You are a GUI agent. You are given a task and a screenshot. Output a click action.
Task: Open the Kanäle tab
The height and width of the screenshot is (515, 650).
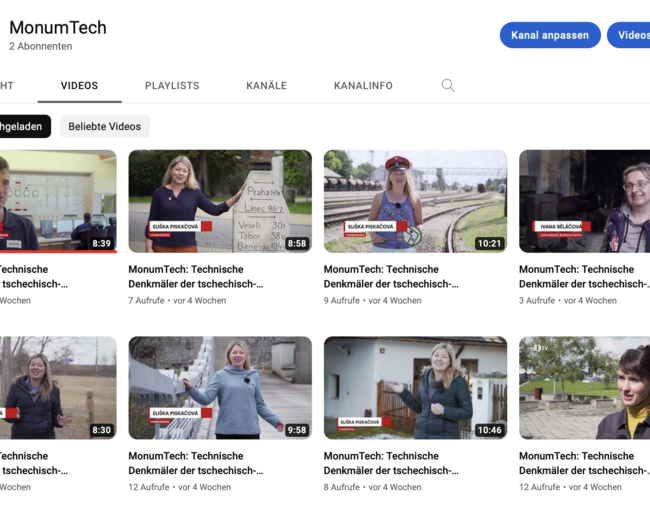(x=266, y=86)
